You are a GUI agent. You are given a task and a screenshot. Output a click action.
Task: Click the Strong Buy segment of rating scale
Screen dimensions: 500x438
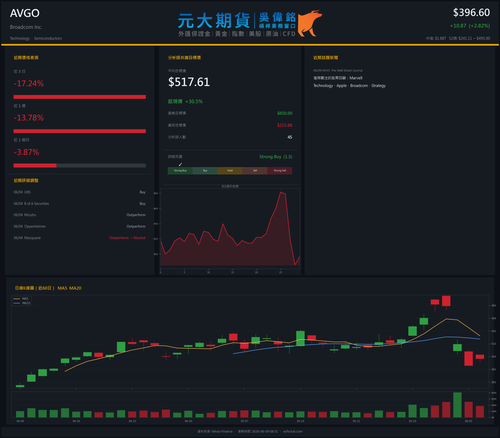coord(180,171)
